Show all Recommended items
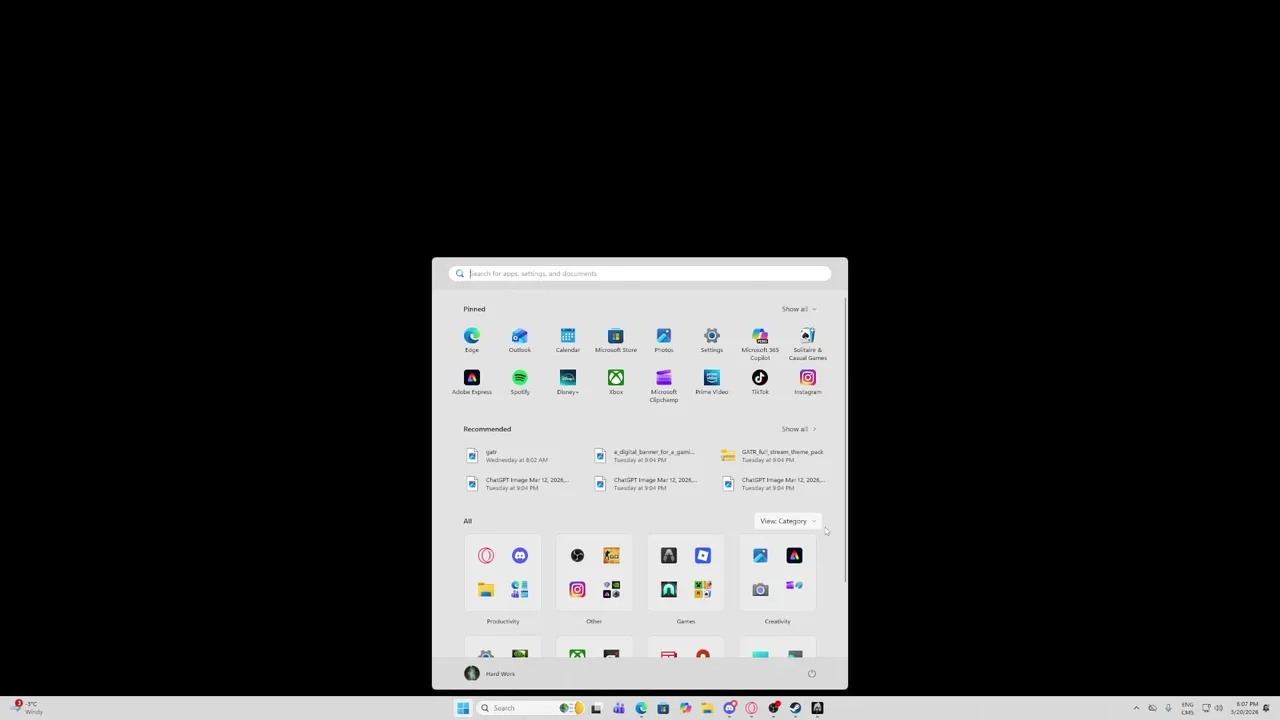 point(799,429)
